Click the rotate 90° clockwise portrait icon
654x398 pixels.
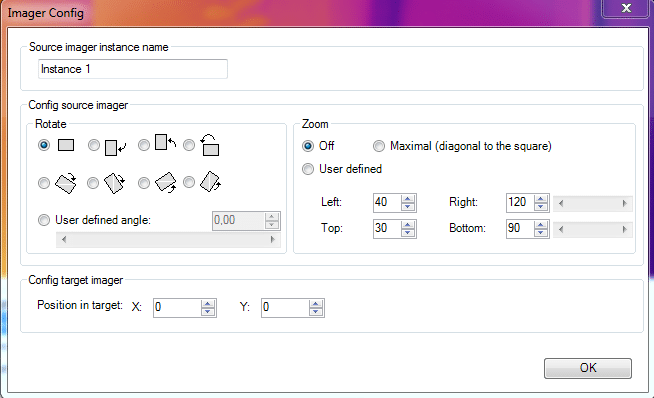[x=116, y=147]
